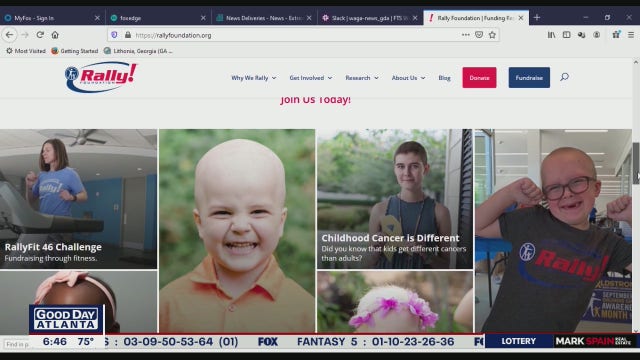This screenshot has width=640, height=360.
Task: Open Childhood Cancer is Different tile
Action: (x=395, y=199)
